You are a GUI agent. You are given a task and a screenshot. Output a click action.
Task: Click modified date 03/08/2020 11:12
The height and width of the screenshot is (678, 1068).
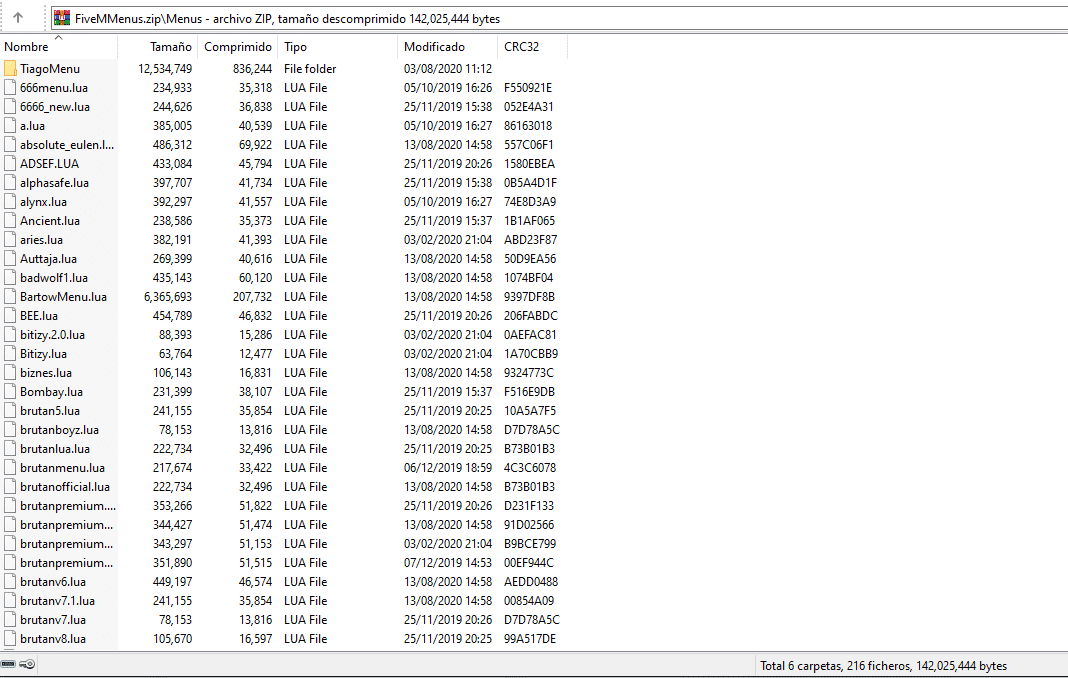point(447,69)
